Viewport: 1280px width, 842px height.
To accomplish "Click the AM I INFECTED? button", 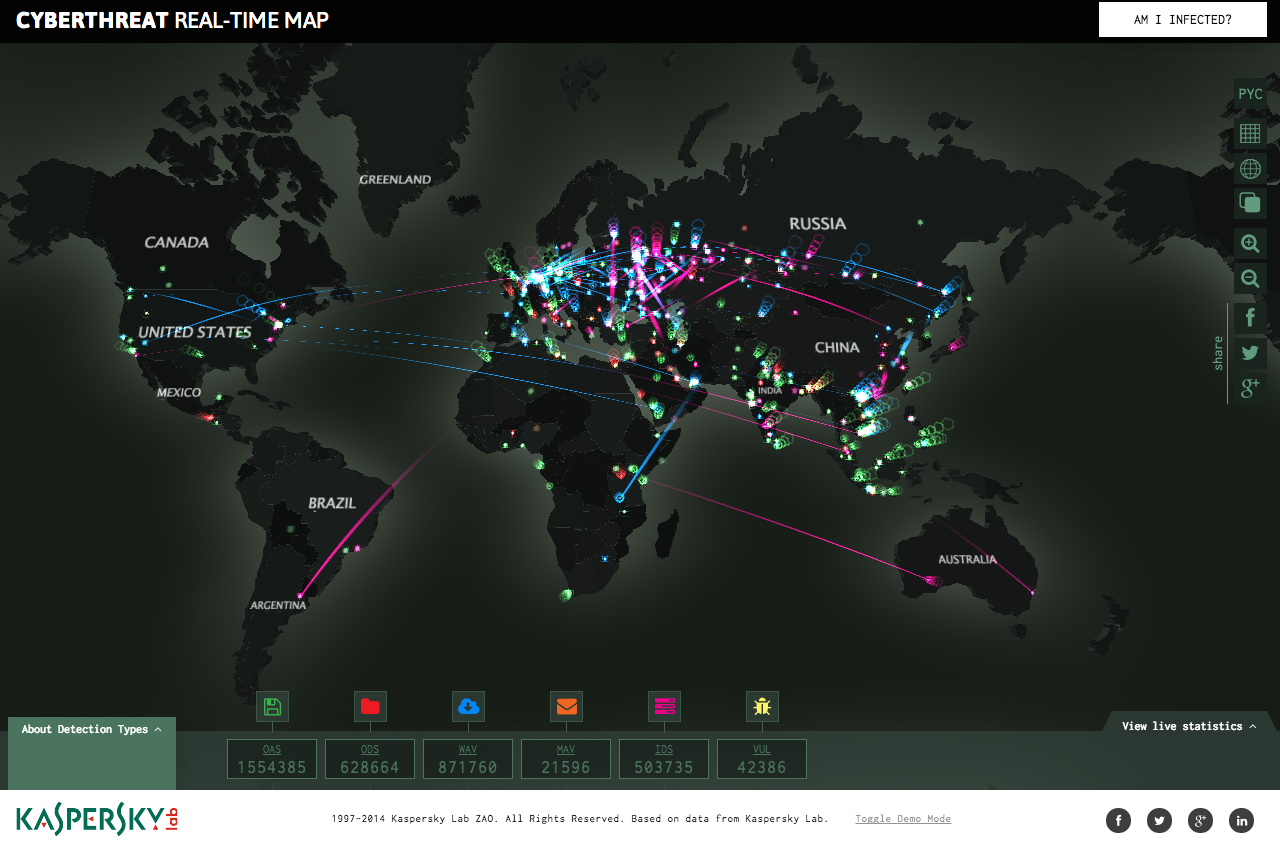I will (1183, 19).
